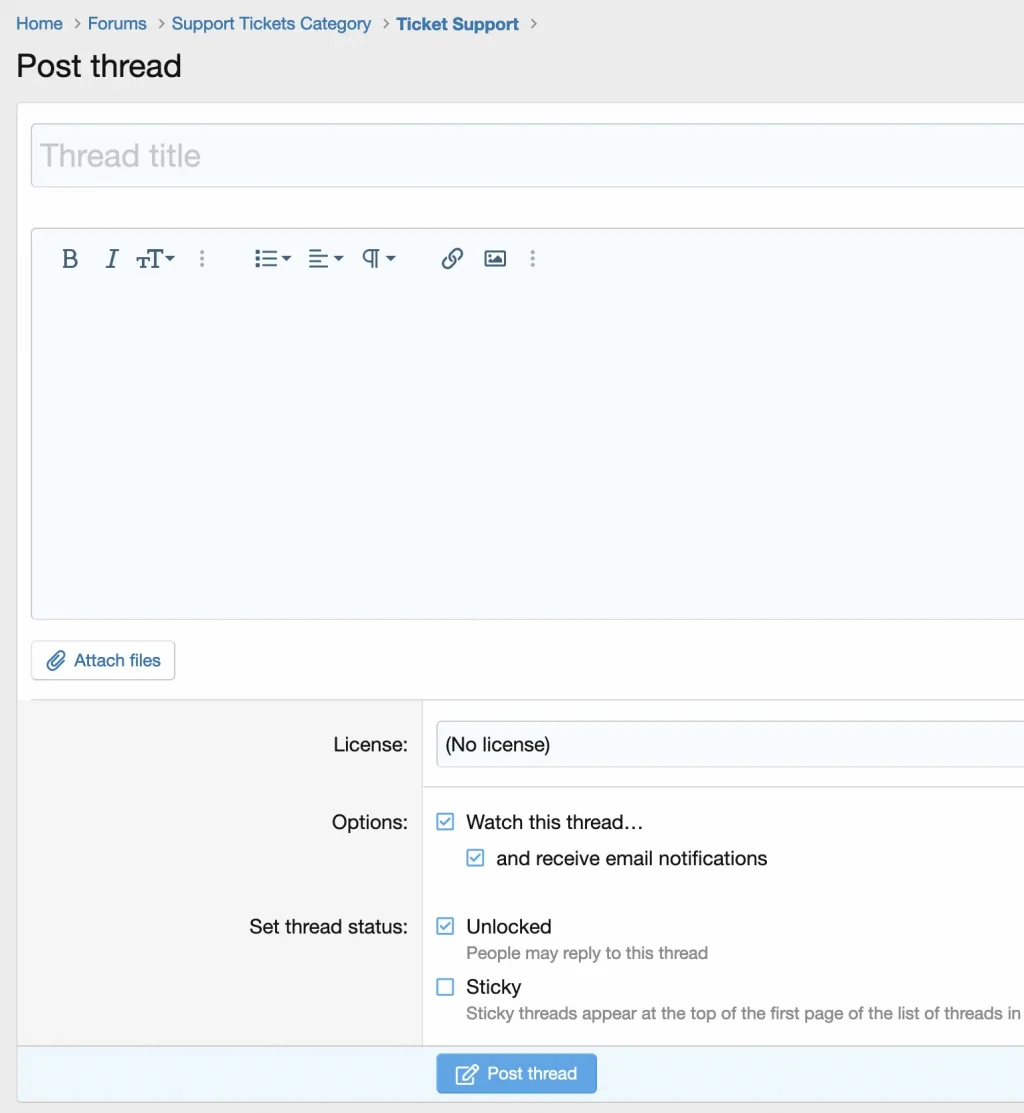Open the paragraph format dropdown
This screenshot has height=1113, width=1024.
coord(379,258)
